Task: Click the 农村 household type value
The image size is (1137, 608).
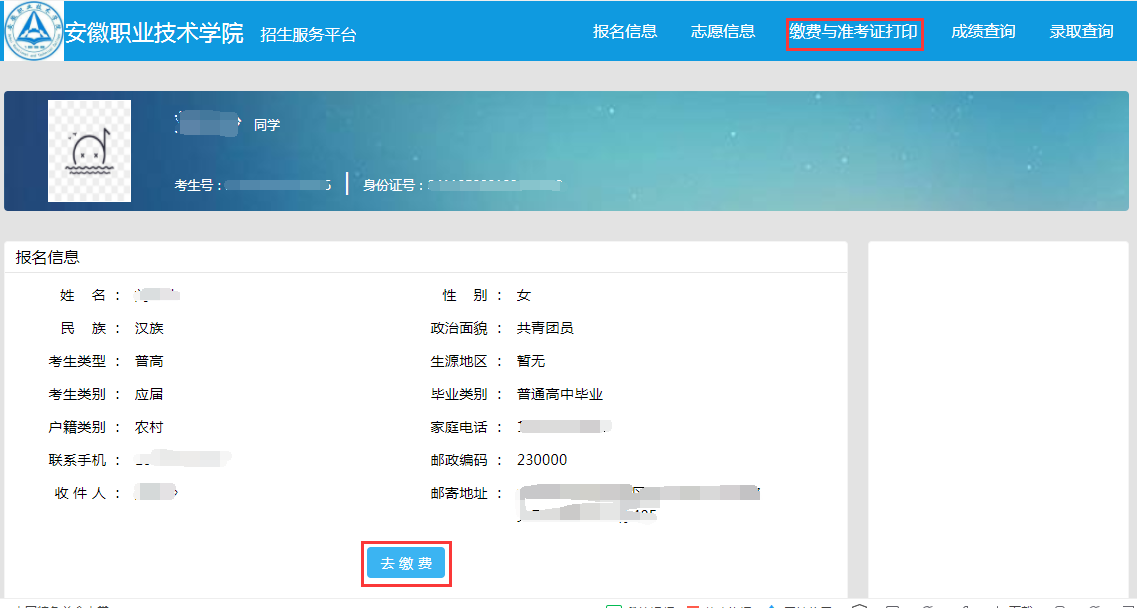Action: [x=149, y=428]
